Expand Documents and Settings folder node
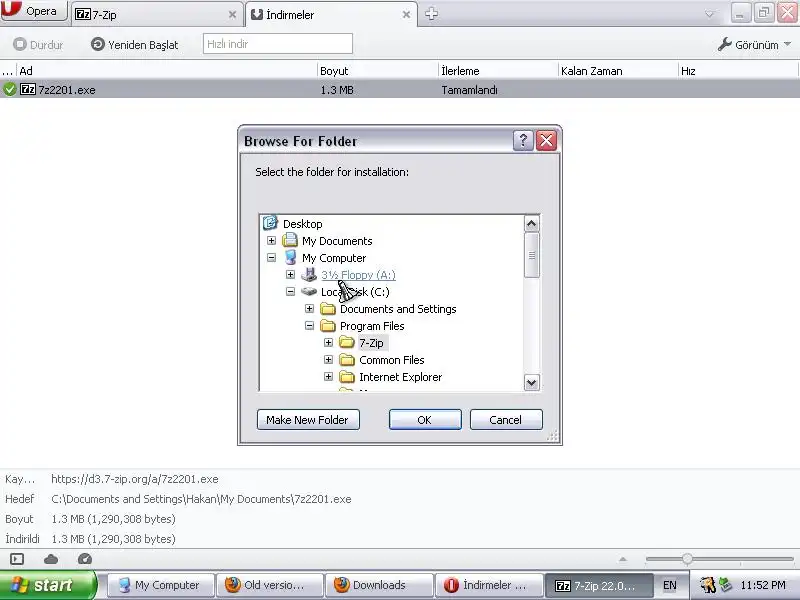Screen dimensions: 800x600 pos(309,309)
